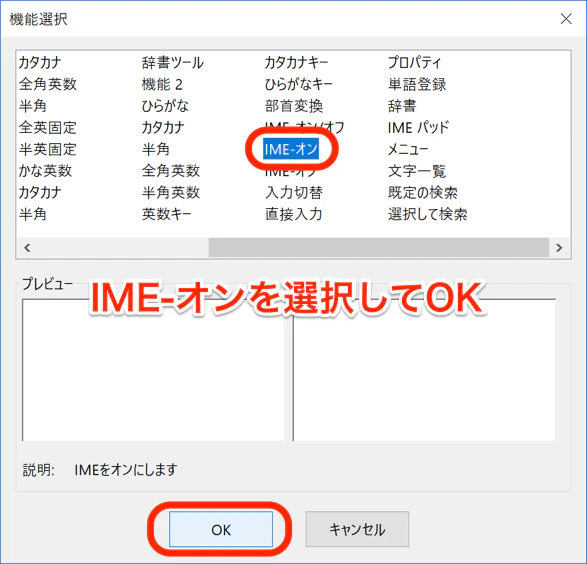Choose 辞書ツール in the function list

173,63
